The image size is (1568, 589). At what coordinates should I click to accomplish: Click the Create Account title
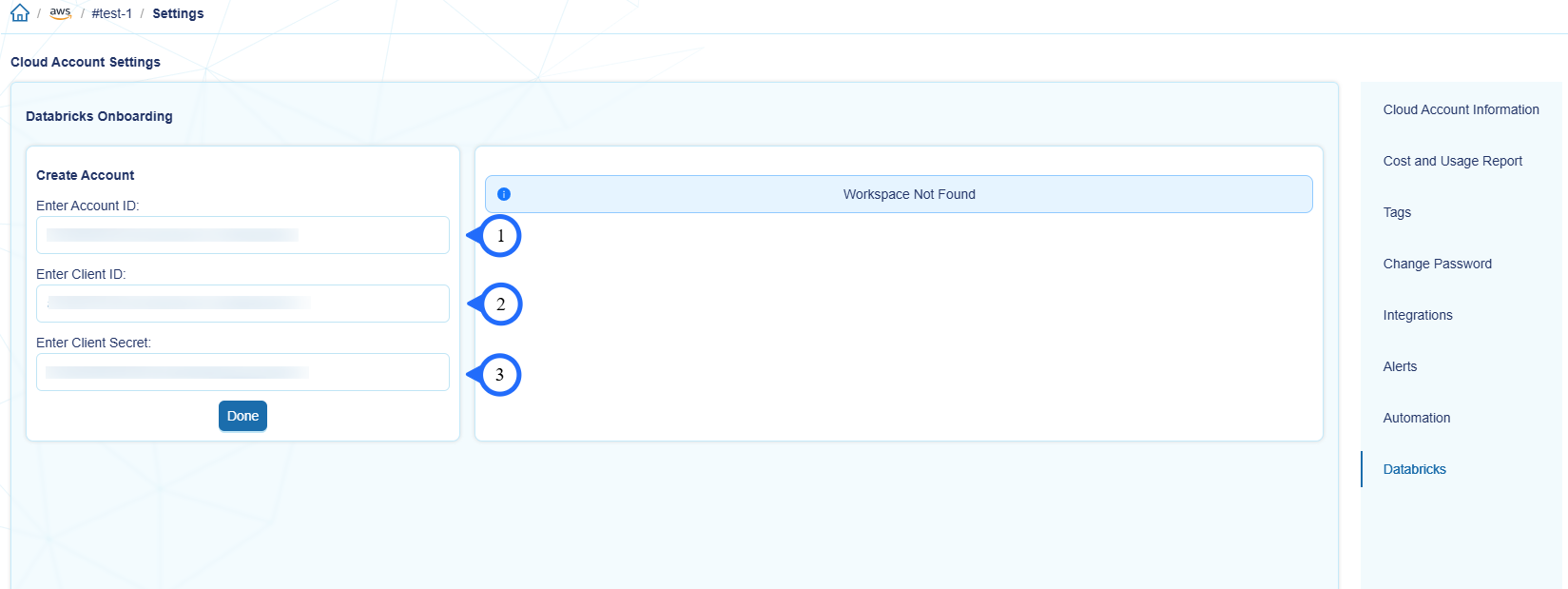click(86, 175)
